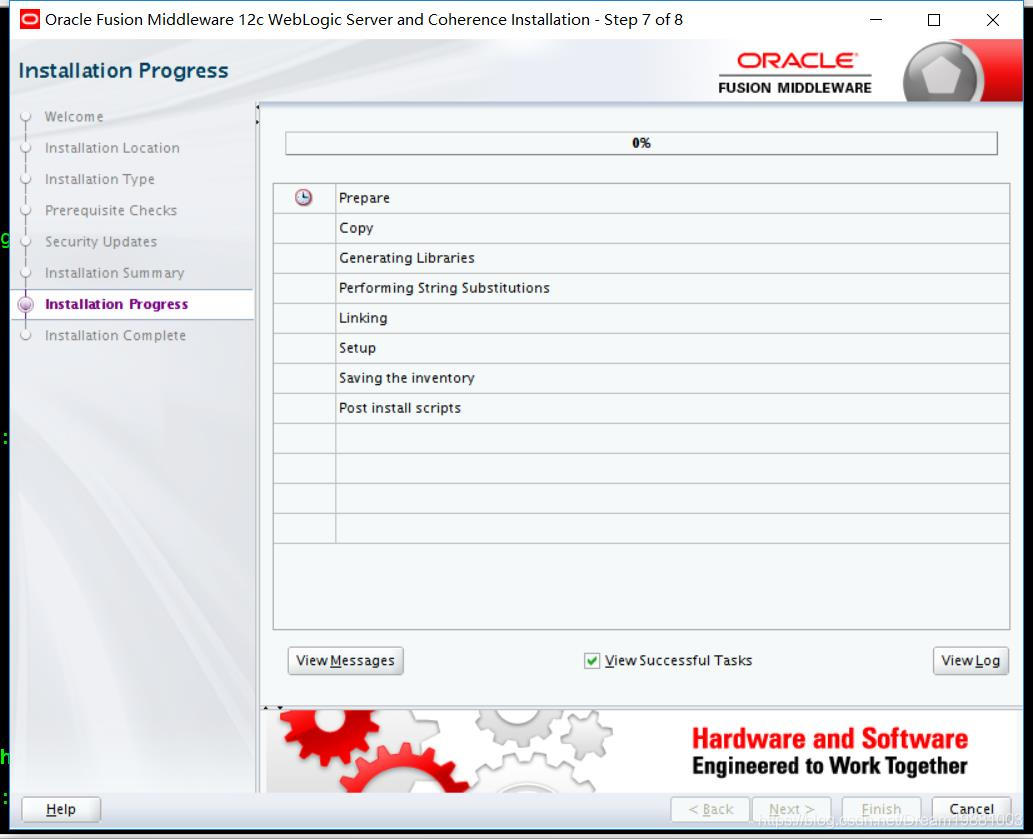Click the Copy task row
Image resolution: width=1033 pixels, height=839 pixels.
(x=641, y=229)
